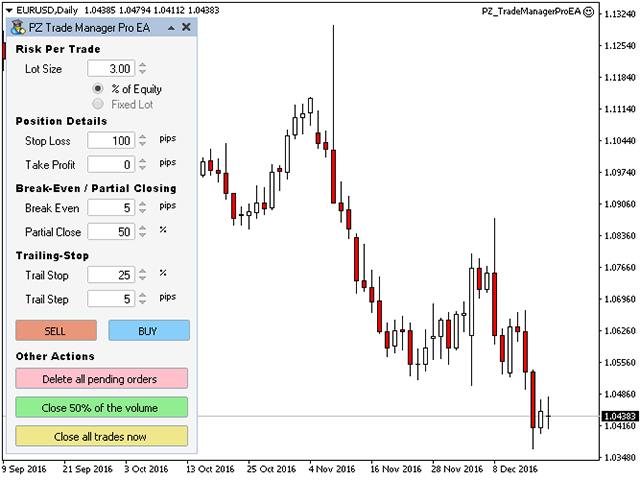Screen dimensions: 640x480
Task: Click the 8 Dec 2016 date label
Action: pyautogui.click(x=515, y=469)
